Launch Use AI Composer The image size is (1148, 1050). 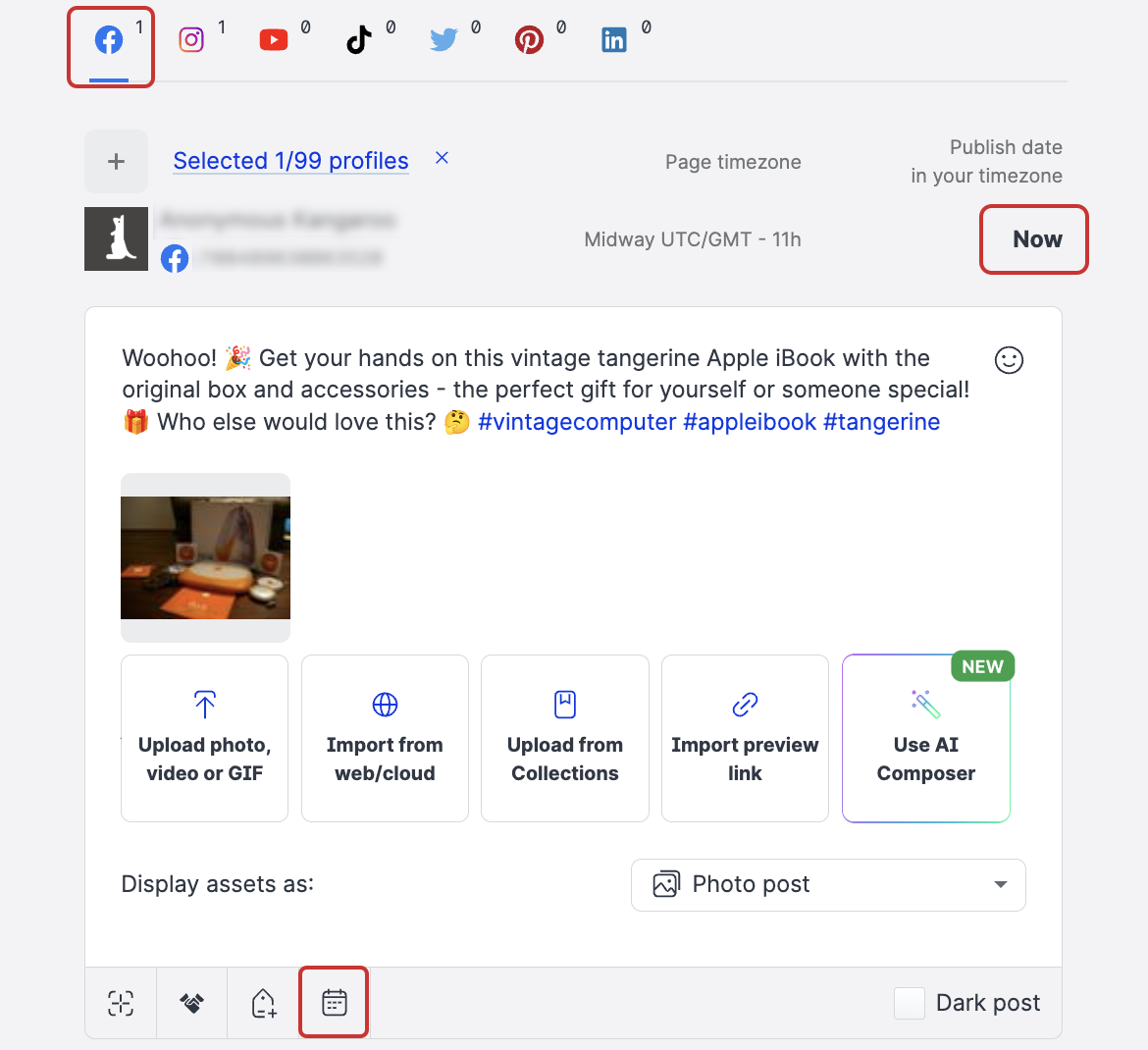925,738
